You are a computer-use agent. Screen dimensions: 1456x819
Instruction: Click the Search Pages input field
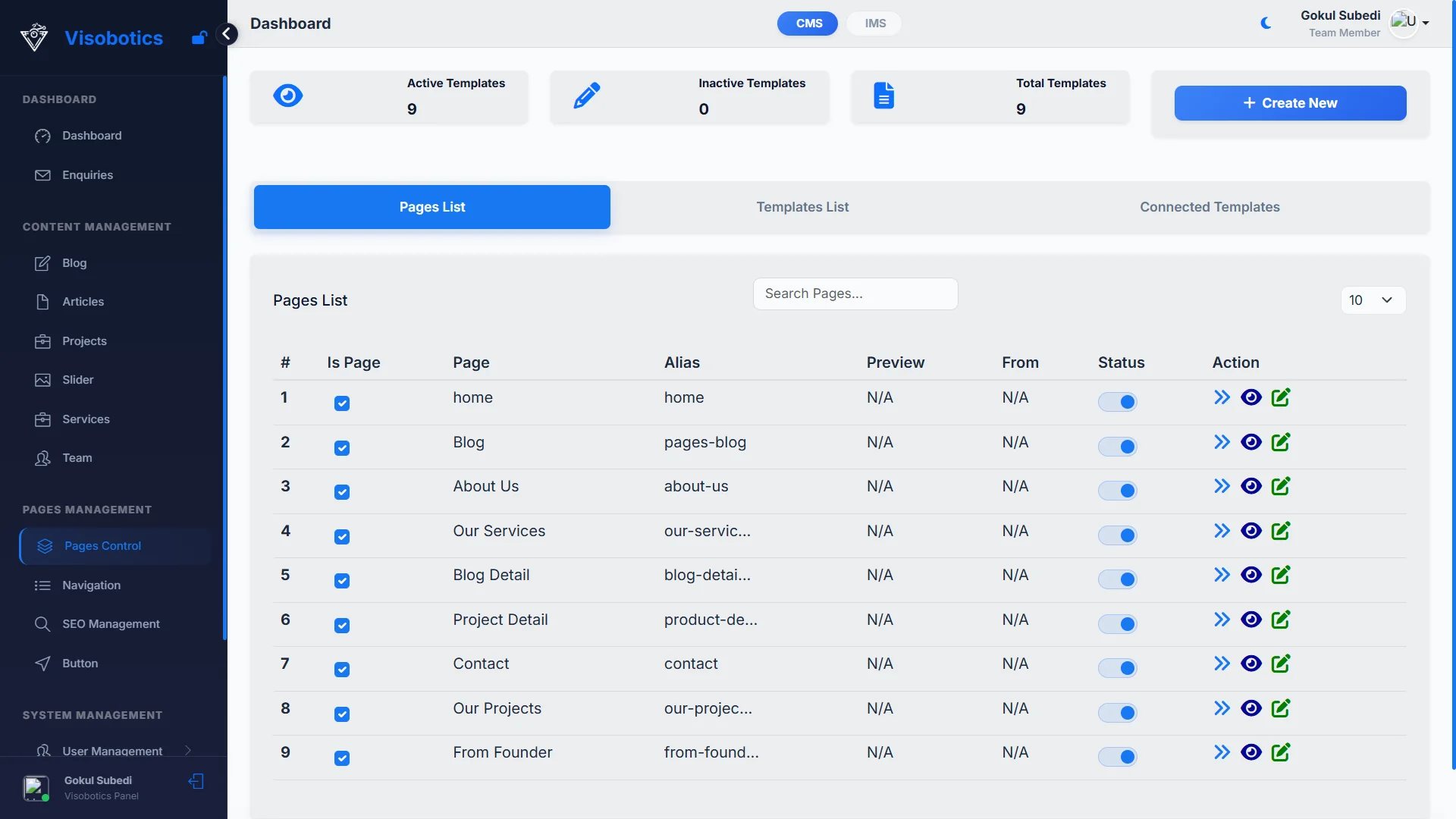tap(855, 293)
